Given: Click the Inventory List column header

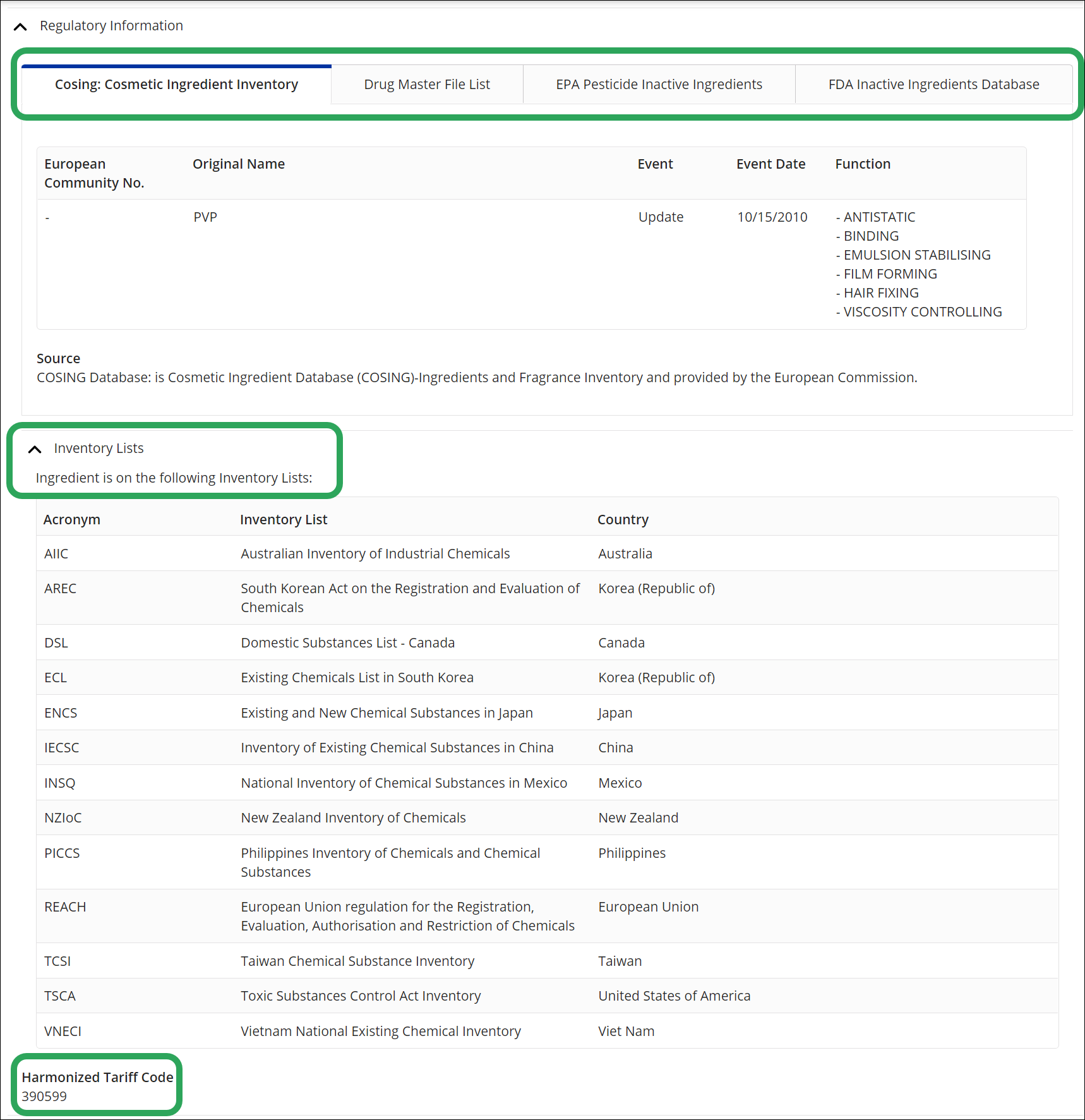Looking at the screenshot, I should [284, 519].
